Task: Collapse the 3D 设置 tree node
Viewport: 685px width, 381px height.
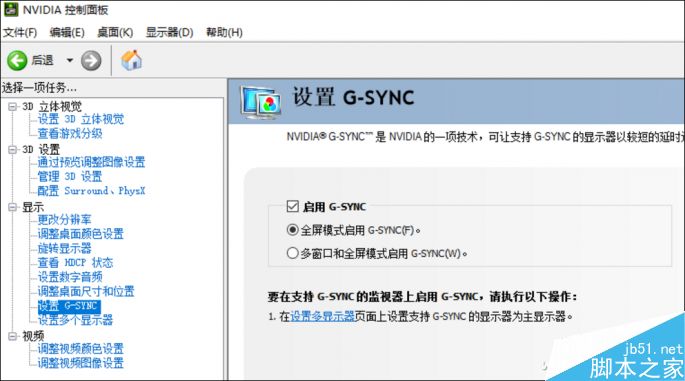Action: pyautogui.click(x=13, y=149)
